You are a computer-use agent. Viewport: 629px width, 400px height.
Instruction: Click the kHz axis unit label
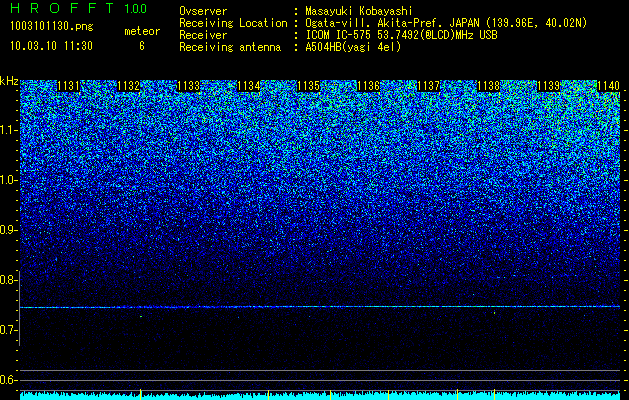click(x=9, y=81)
